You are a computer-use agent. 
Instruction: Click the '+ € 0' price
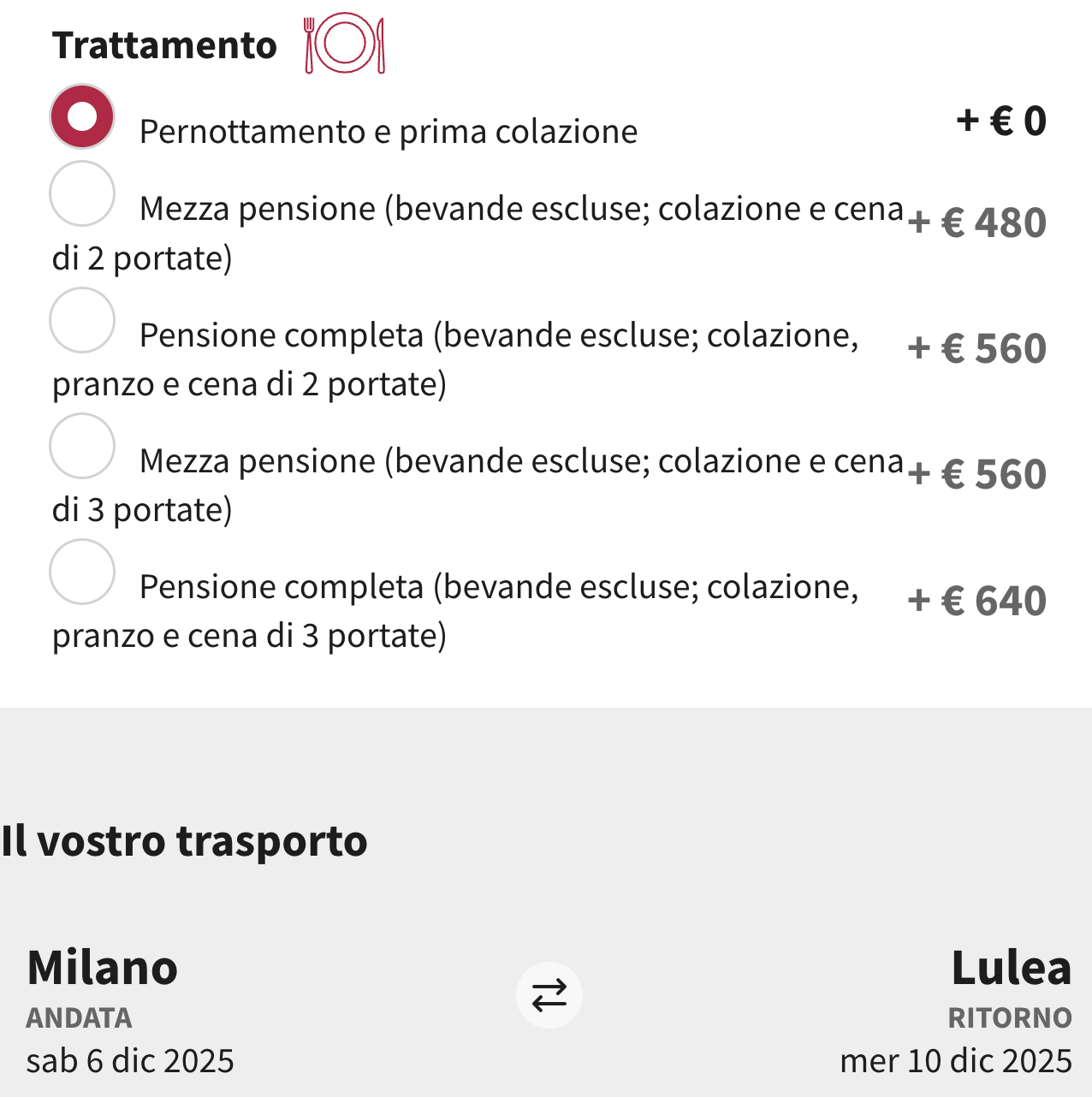[1000, 121]
